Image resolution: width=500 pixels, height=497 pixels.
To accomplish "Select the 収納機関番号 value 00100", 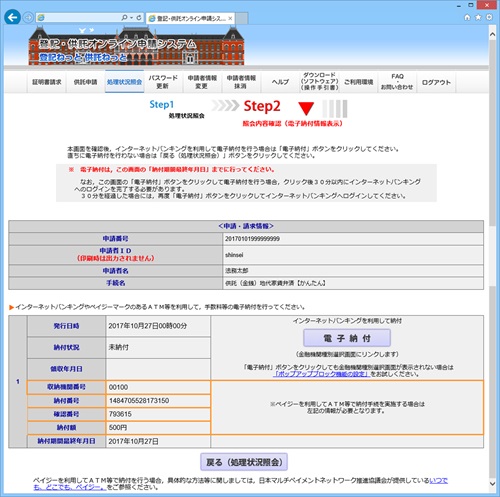I will click(x=118, y=387).
